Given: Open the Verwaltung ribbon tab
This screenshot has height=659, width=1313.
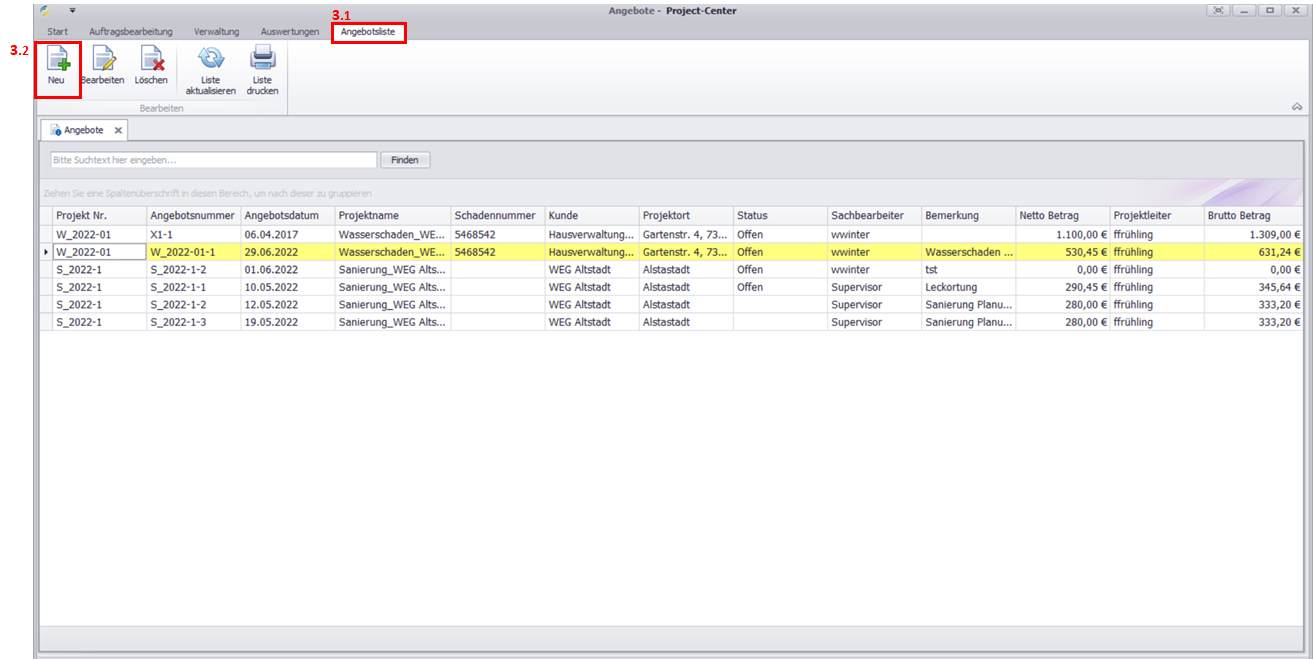Looking at the screenshot, I should [x=216, y=32].
